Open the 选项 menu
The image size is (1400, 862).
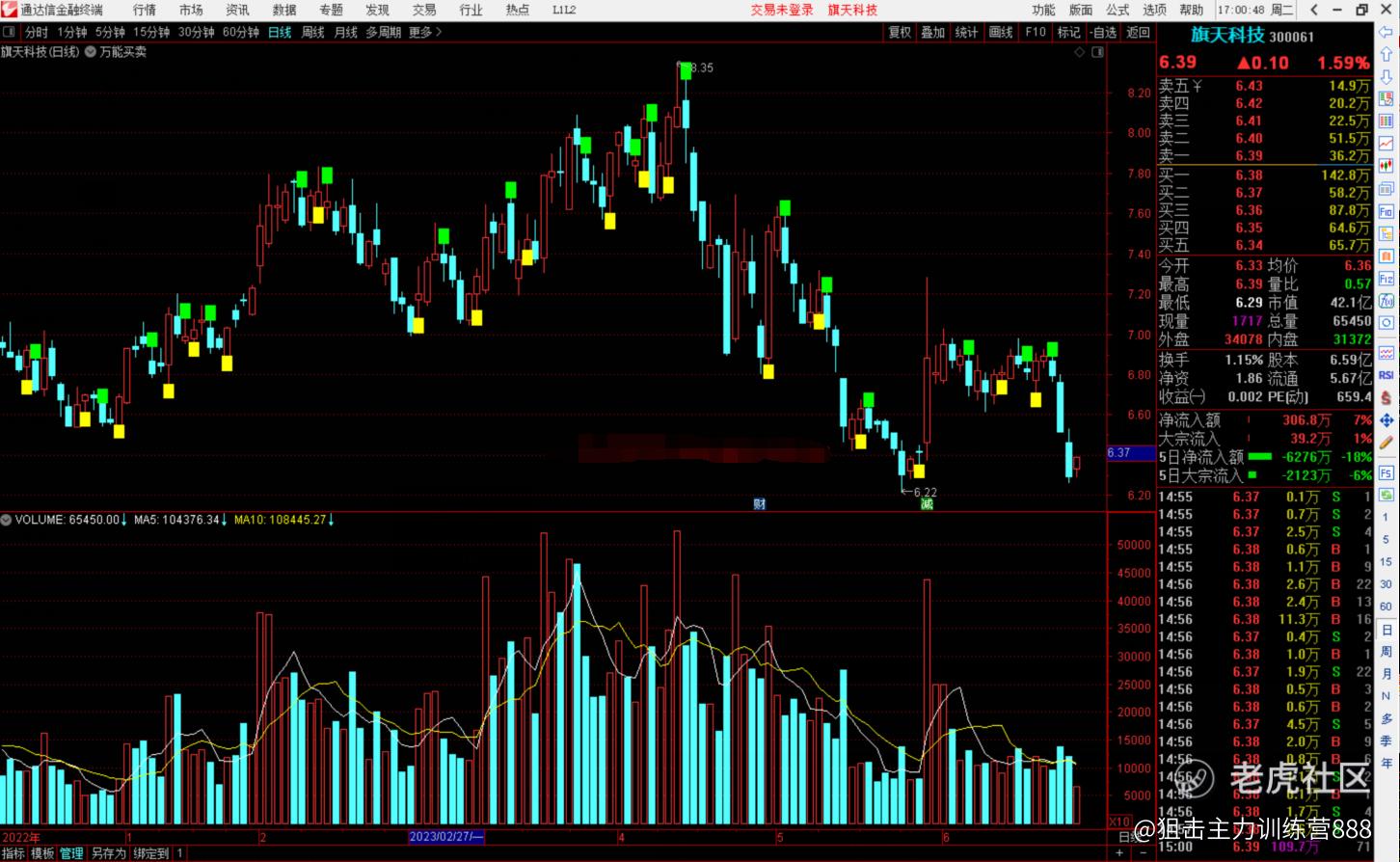click(1154, 10)
